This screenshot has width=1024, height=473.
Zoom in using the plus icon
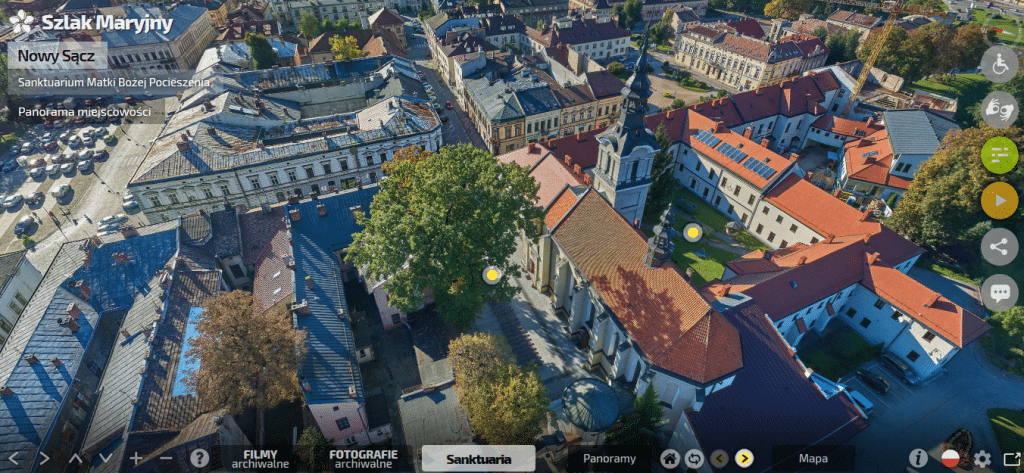coord(136,458)
